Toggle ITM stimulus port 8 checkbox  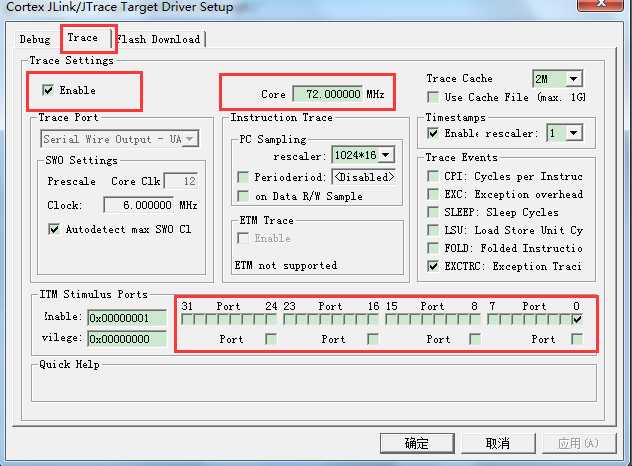pyautogui.click(x=475, y=320)
